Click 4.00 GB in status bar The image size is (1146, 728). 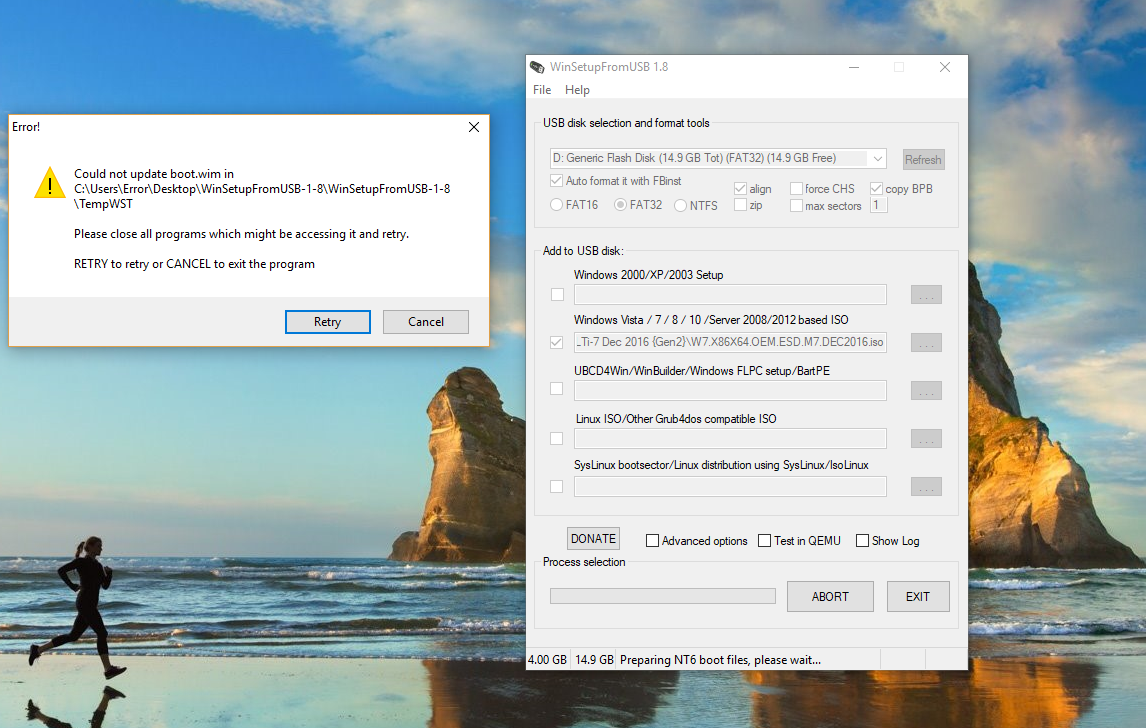click(x=547, y=660)
